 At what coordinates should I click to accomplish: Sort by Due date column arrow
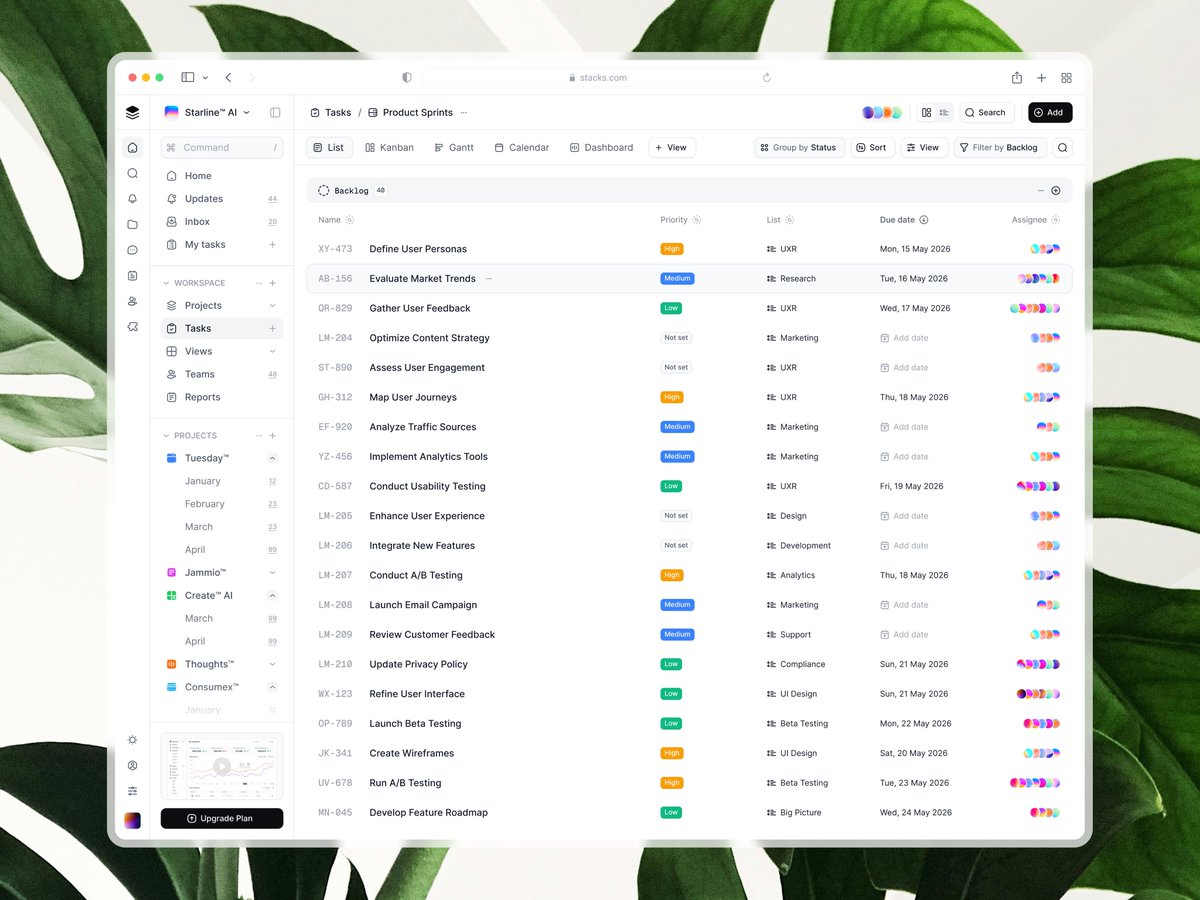(x=924, y=220)
